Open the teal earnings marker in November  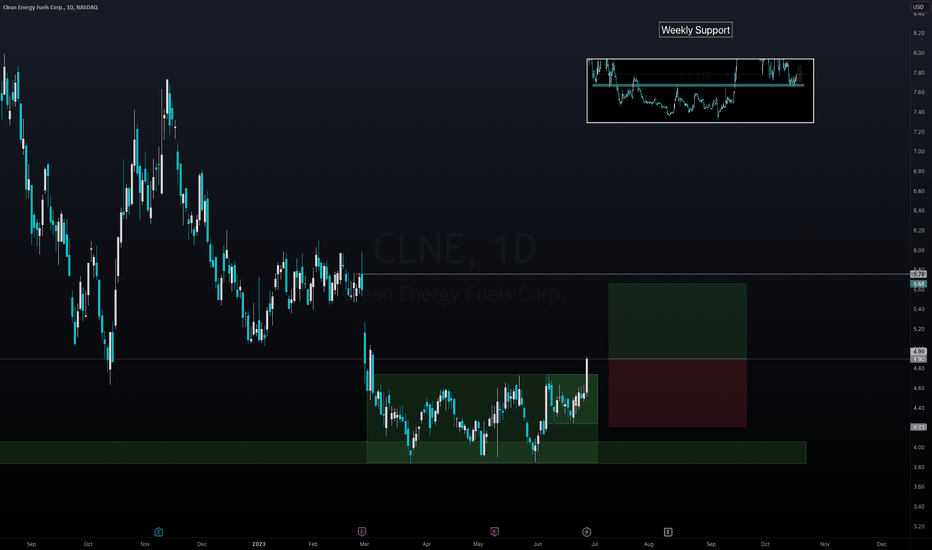(x=159, y=532)
